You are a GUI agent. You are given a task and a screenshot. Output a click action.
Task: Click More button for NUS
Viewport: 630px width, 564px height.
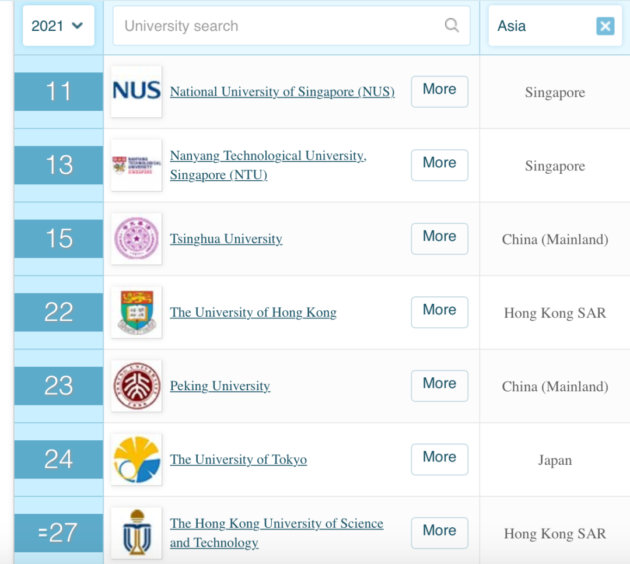(440, 91)
